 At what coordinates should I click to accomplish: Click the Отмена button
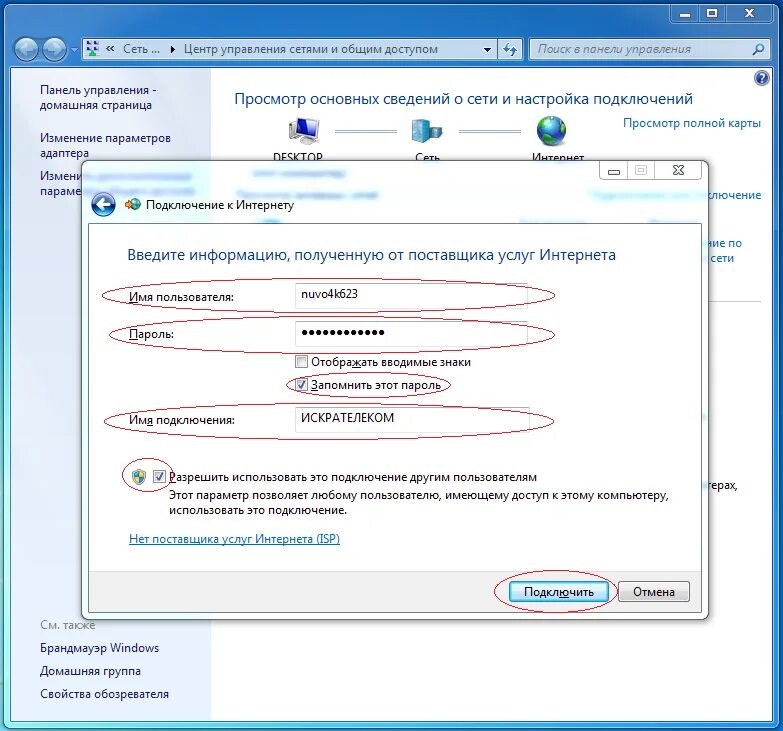654,592
